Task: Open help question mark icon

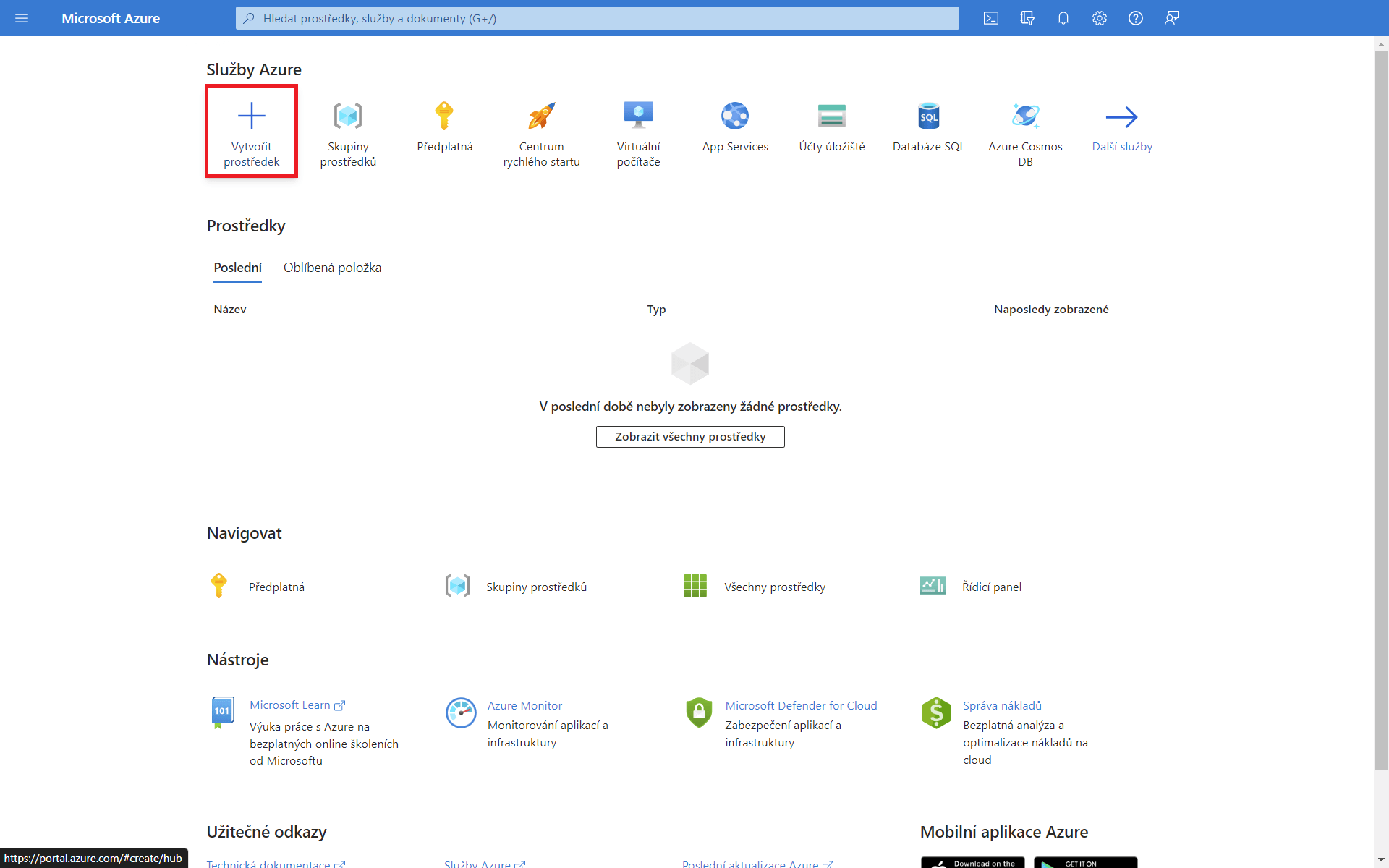Action: click(x=1136, y=18)
